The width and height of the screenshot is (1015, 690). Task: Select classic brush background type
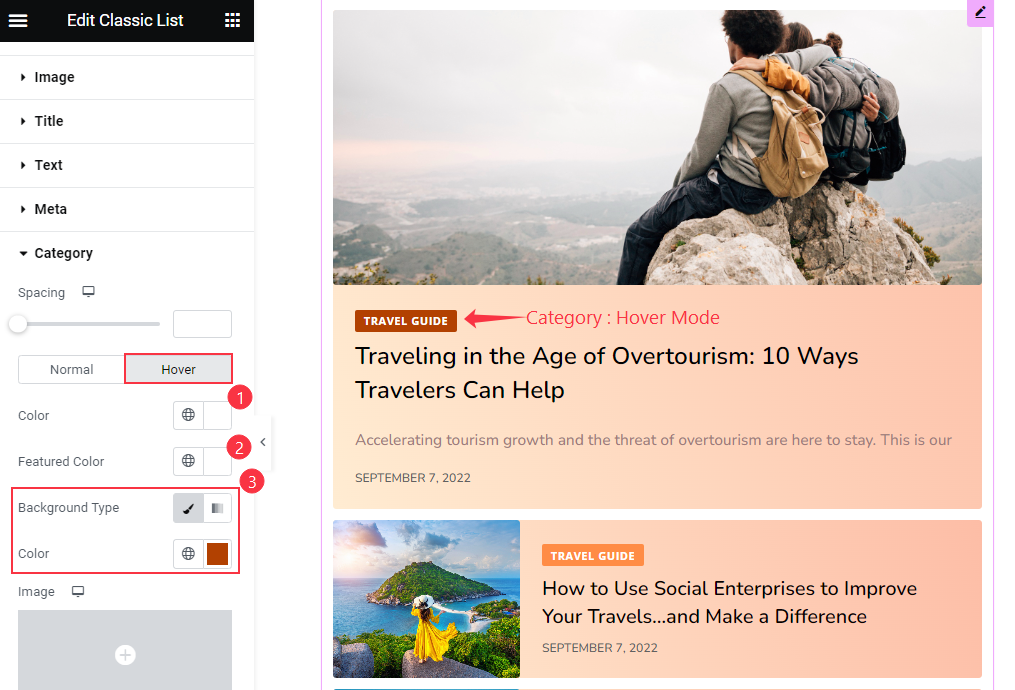pyautogui.click(x=188, y=508)
